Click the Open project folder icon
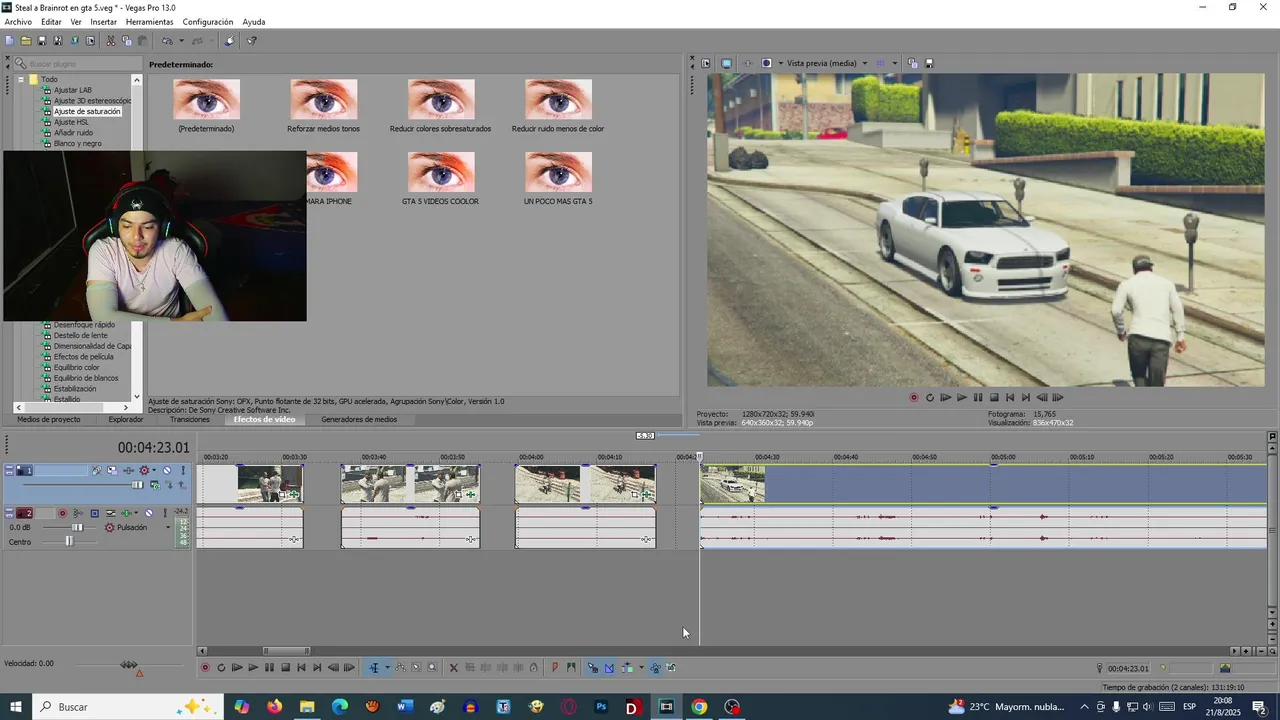Viewport: 1280px width, 720px height. pos(25,41)
